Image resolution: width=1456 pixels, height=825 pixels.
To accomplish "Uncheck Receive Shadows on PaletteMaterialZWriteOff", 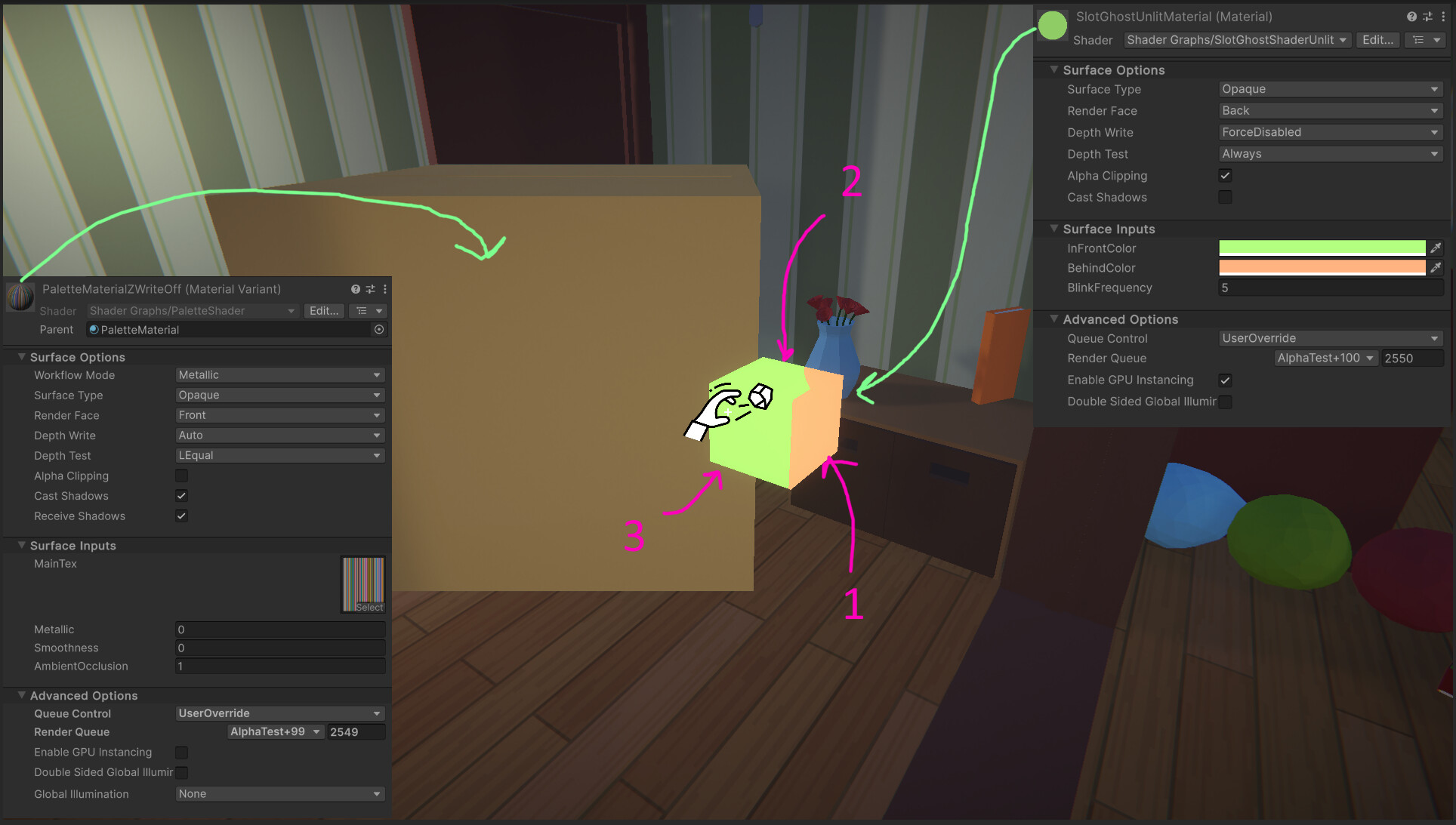I will (181, 516).
